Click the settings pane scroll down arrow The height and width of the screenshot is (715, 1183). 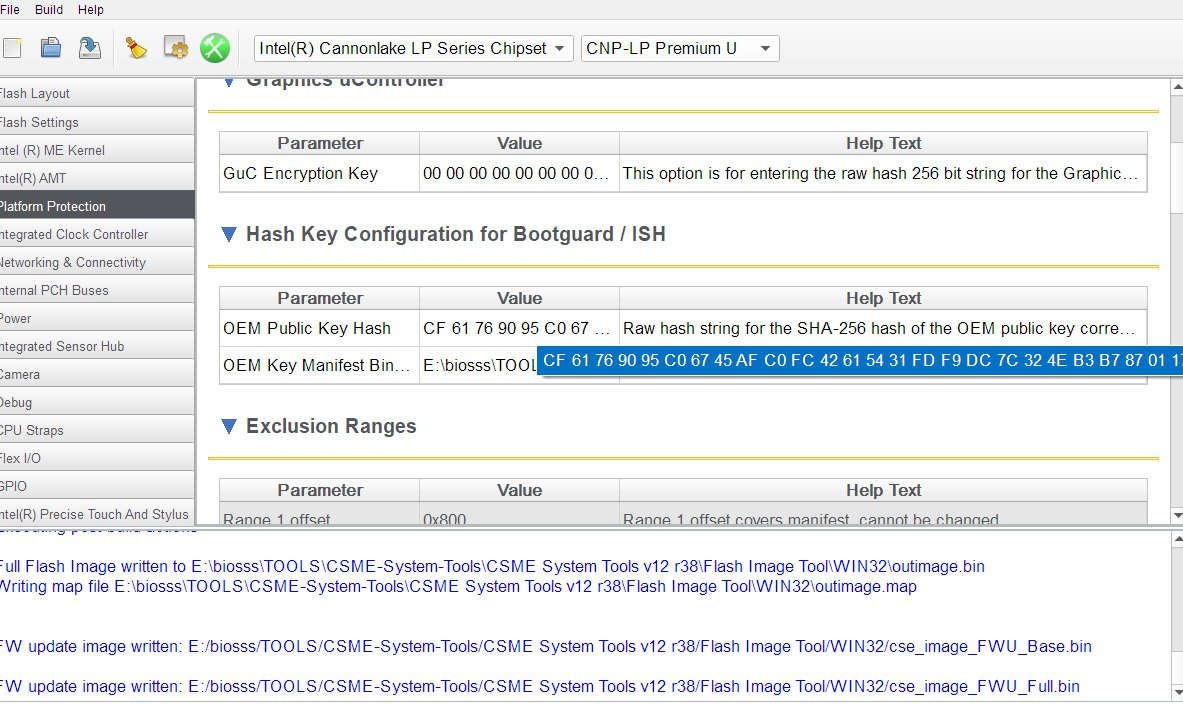[1177, 516]
